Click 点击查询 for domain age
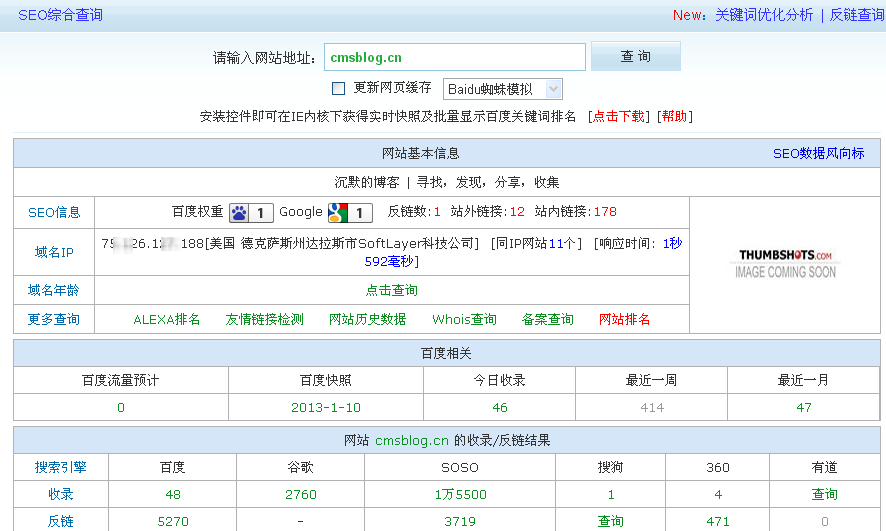 pyautogui.click(x=392, y=290)
